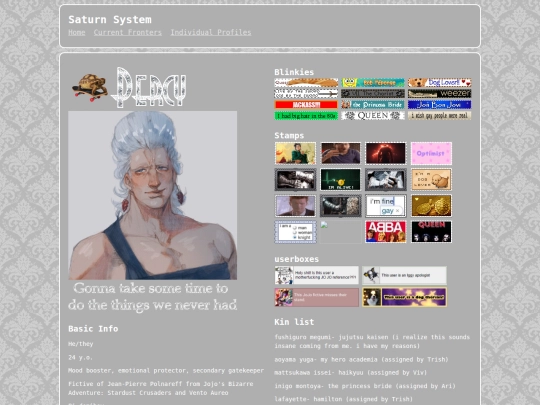Click the aoyama yuga kin entry
The height and width of the screenshot is (405, 540).
point(361,359)
